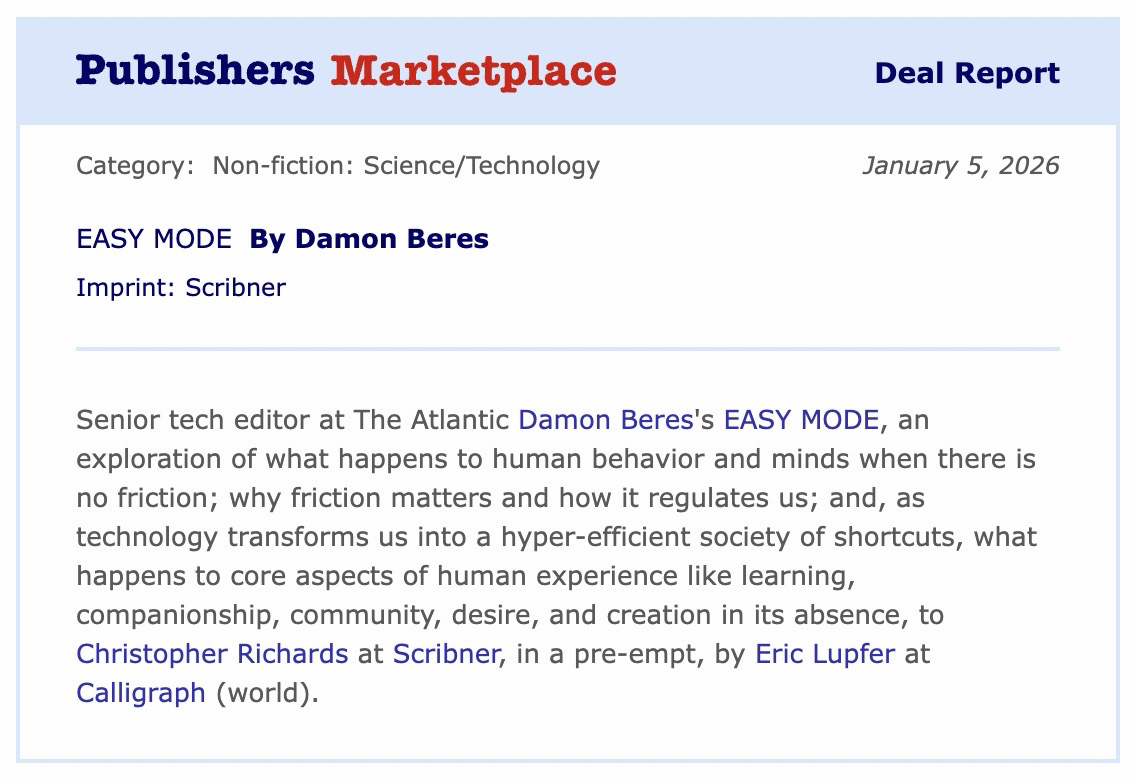The image size is (1132, 782).
Task: Click the horizontal divider below the imprint
Action: pyautogui.click(x=567, y=349)
